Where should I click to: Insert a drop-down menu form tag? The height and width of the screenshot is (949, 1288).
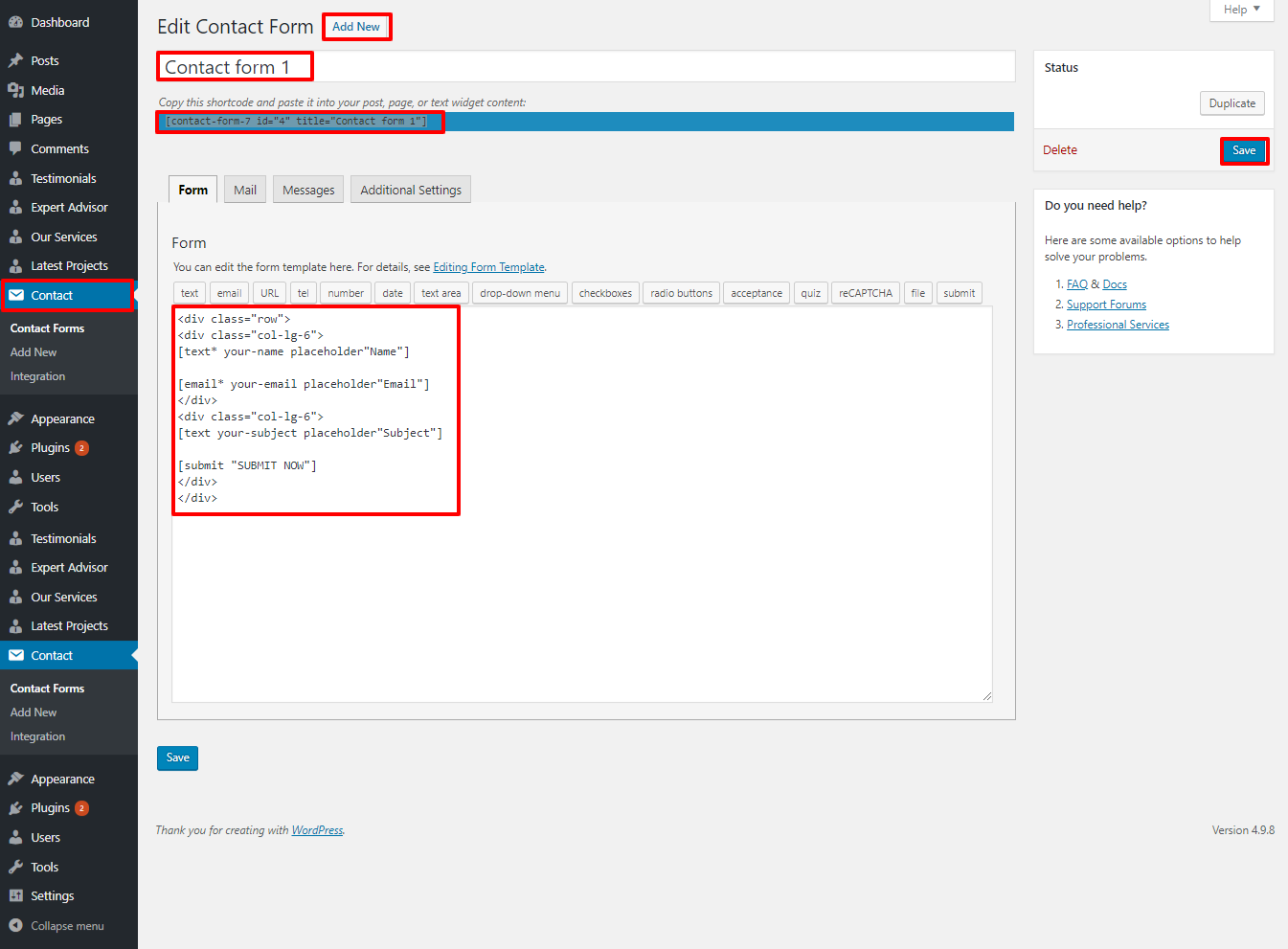(x=520, y=293)
